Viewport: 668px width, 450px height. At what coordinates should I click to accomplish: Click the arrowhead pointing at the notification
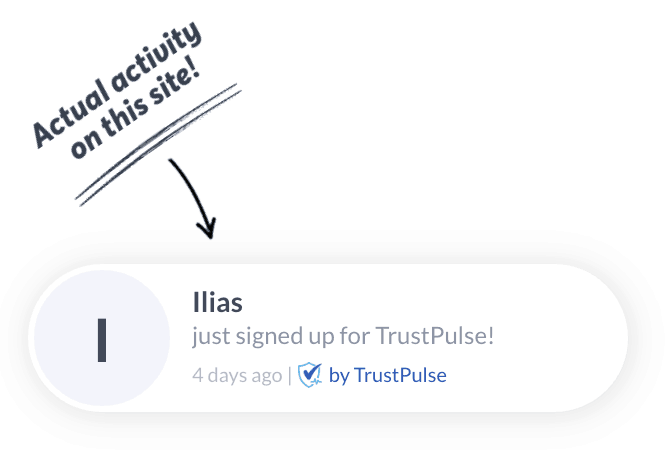207,229
